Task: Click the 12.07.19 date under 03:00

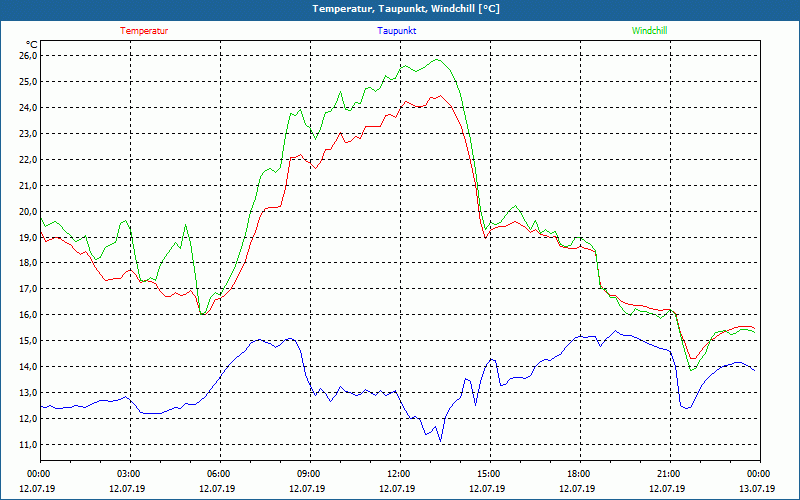Action: [x=128, y=488]
